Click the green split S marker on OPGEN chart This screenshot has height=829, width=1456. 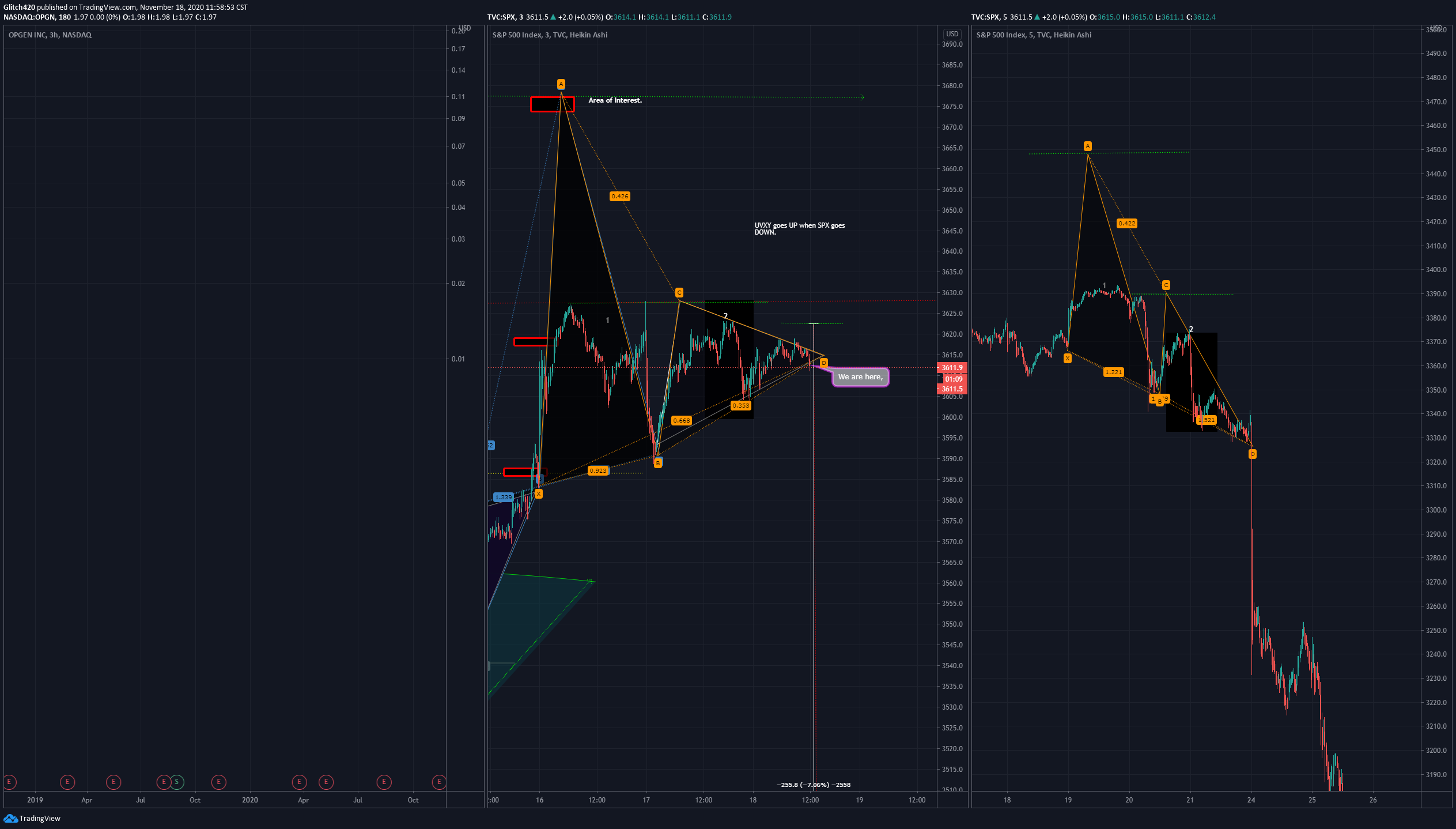click(x=176, y=782)
